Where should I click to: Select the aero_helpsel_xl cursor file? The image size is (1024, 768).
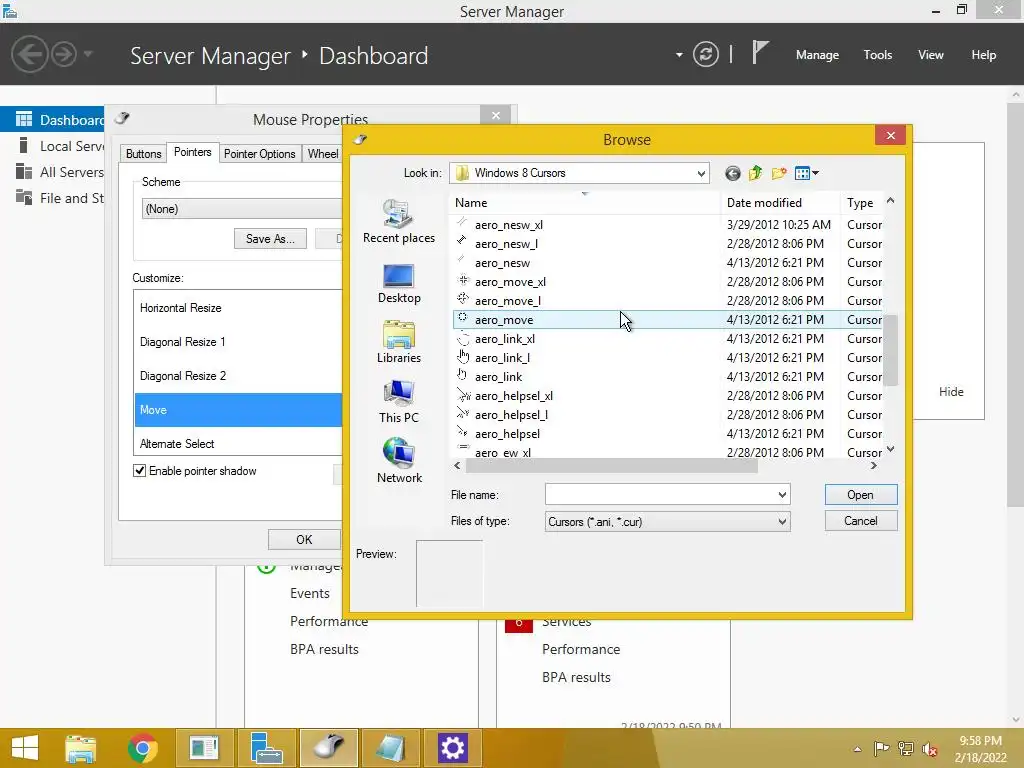pos(667,395)
